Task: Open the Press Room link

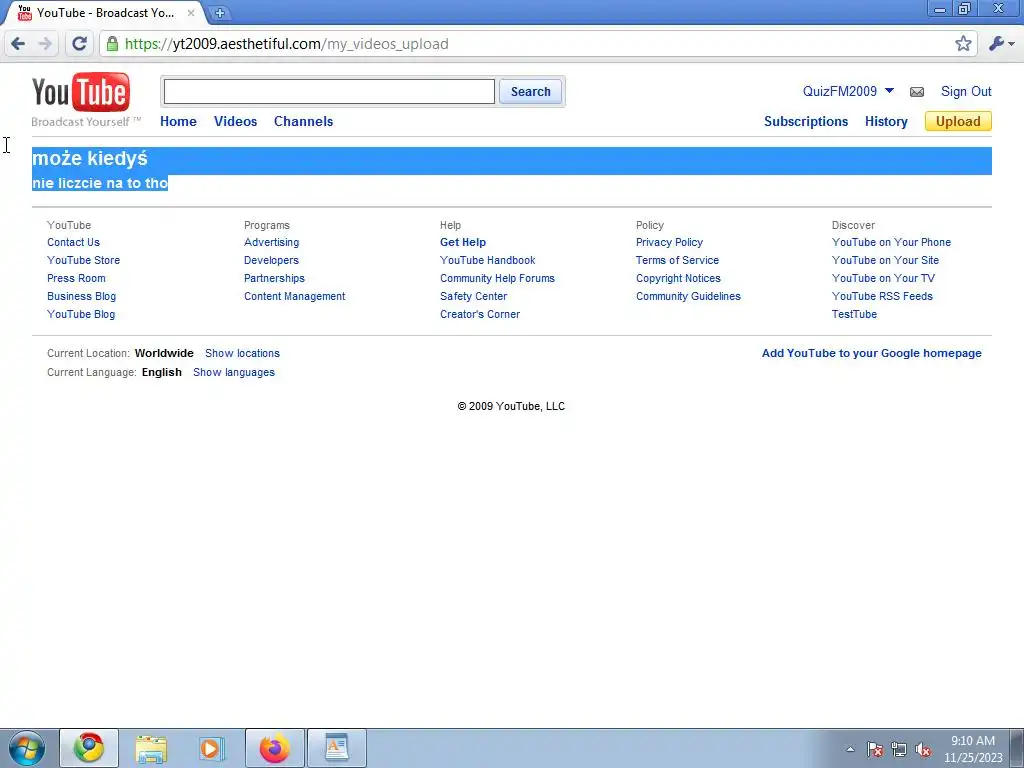Action: [76, 278]
